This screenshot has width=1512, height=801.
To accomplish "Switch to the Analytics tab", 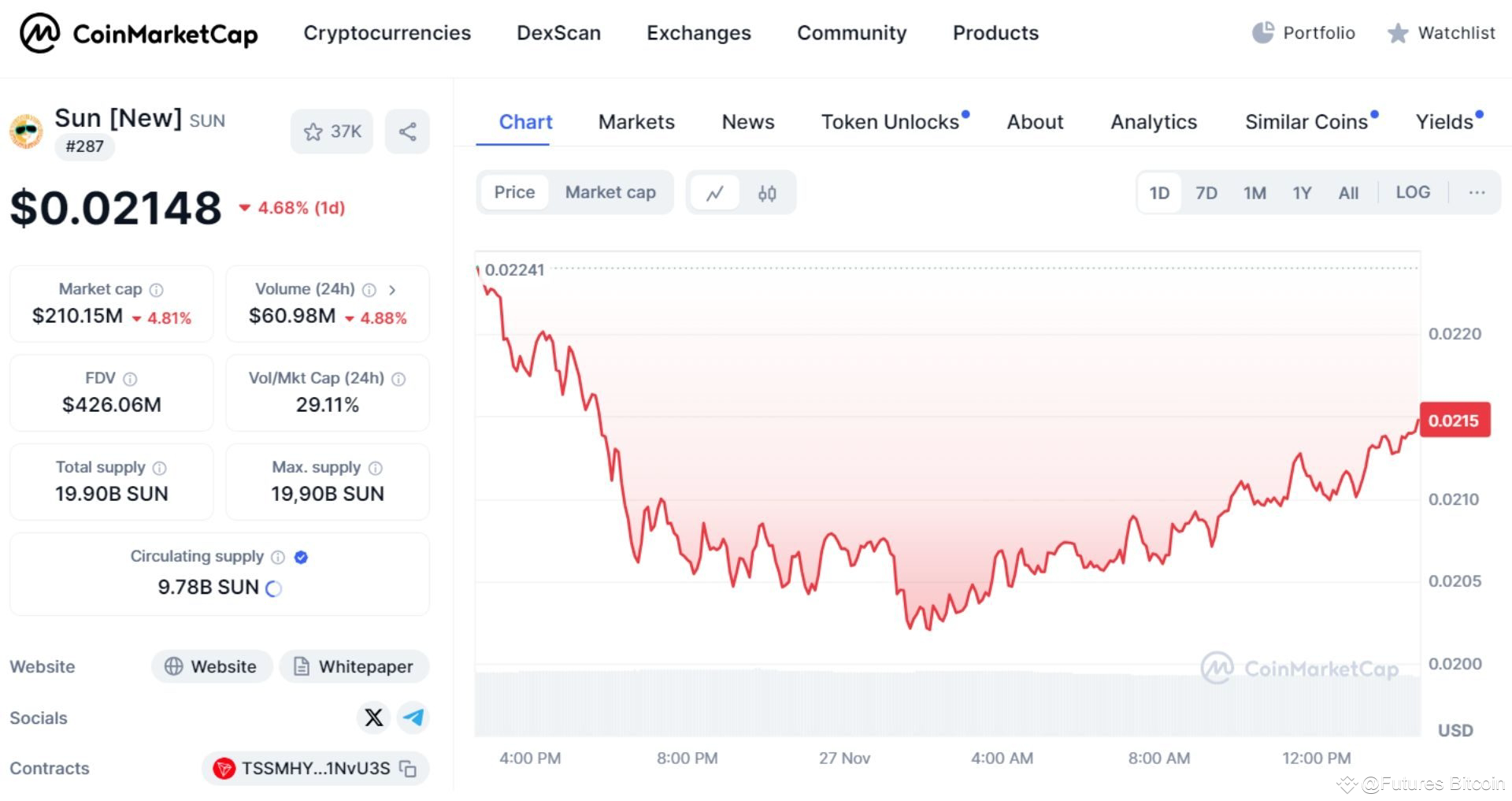I will (1154, 122).
